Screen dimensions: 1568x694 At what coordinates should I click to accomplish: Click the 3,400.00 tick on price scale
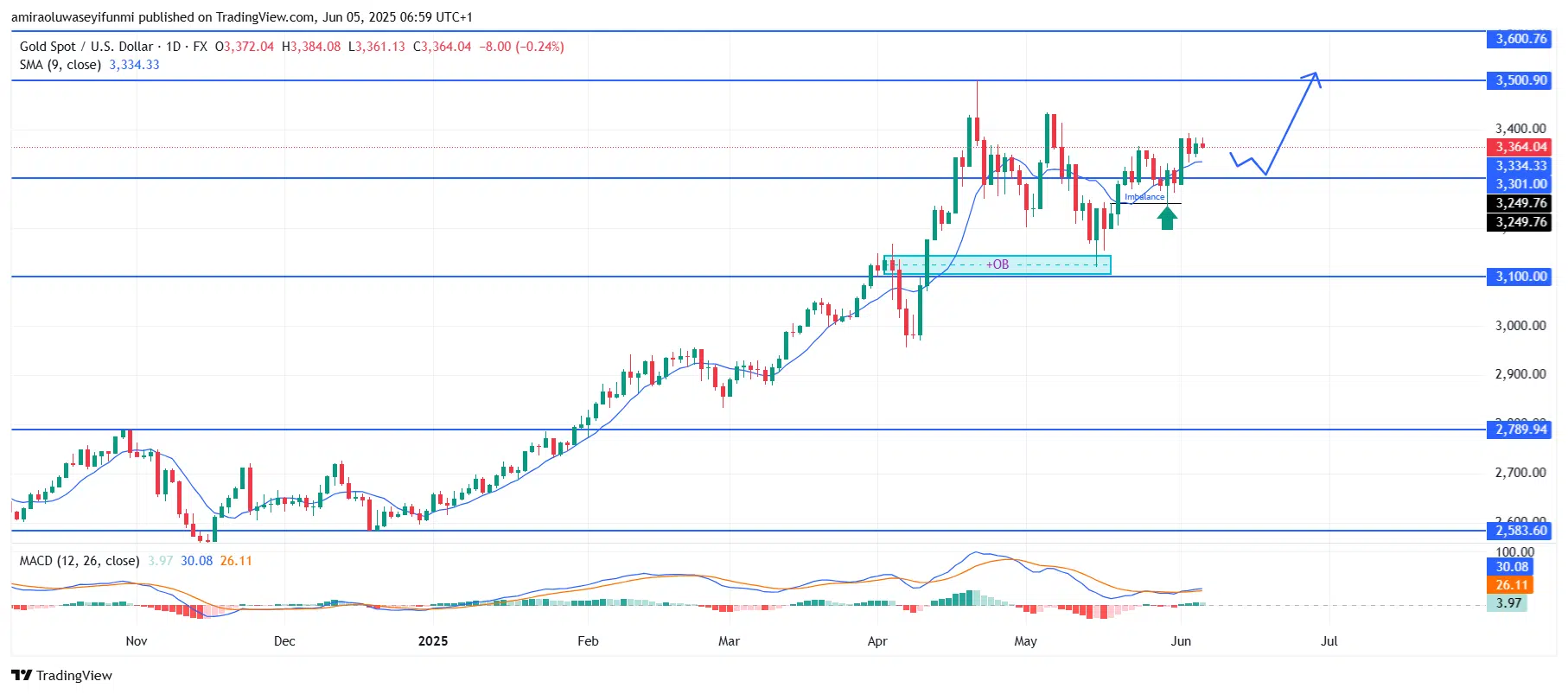(1520, 129)
